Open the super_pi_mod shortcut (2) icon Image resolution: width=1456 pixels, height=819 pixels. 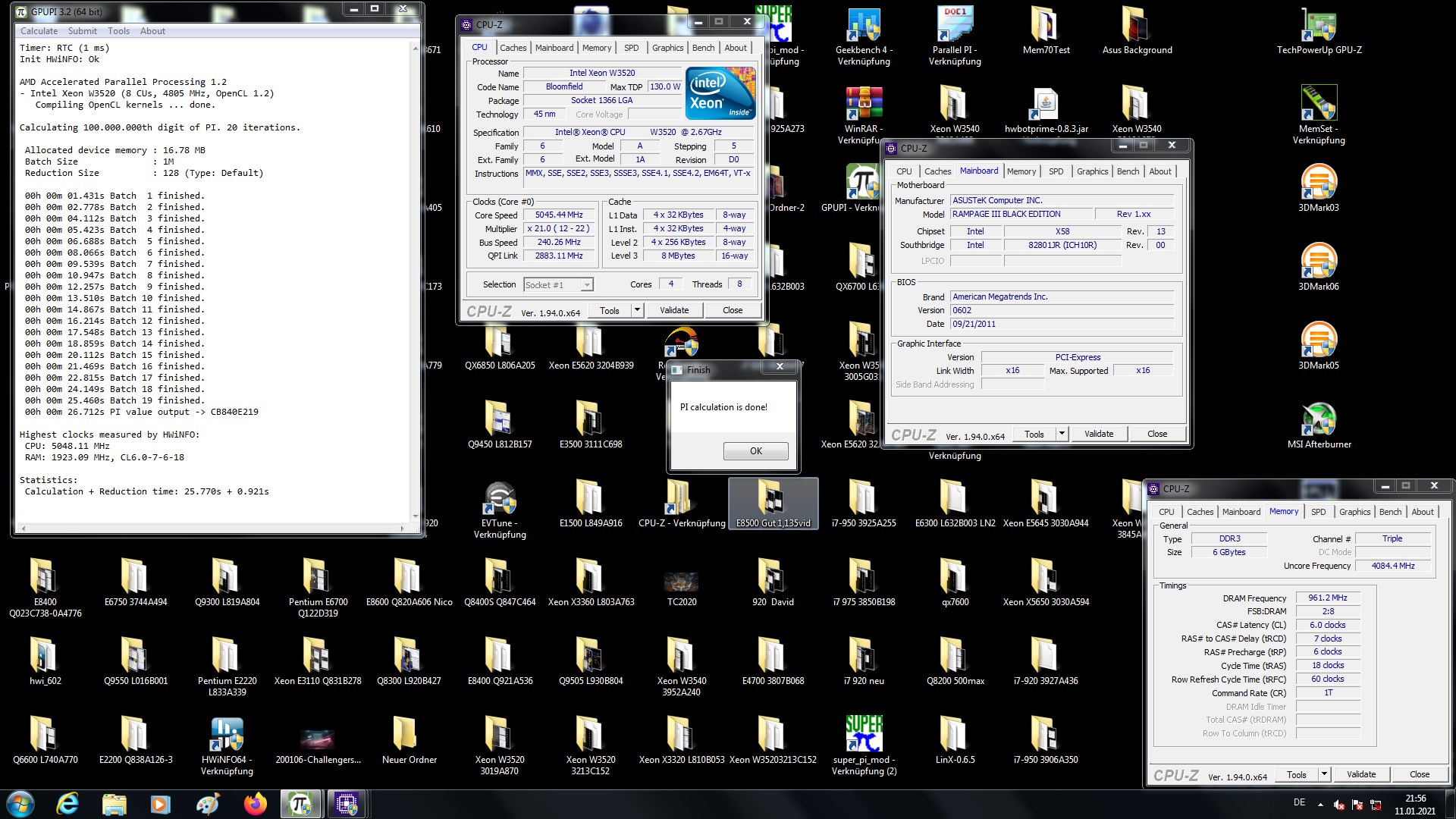864,746
